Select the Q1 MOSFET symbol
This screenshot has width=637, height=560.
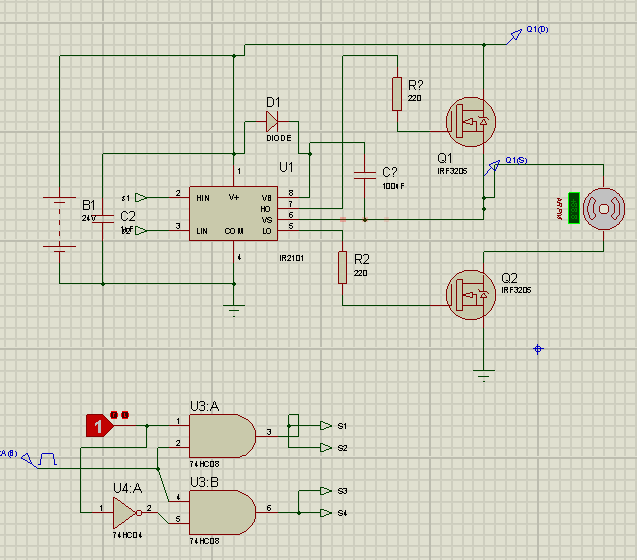(x=471, y=122)
